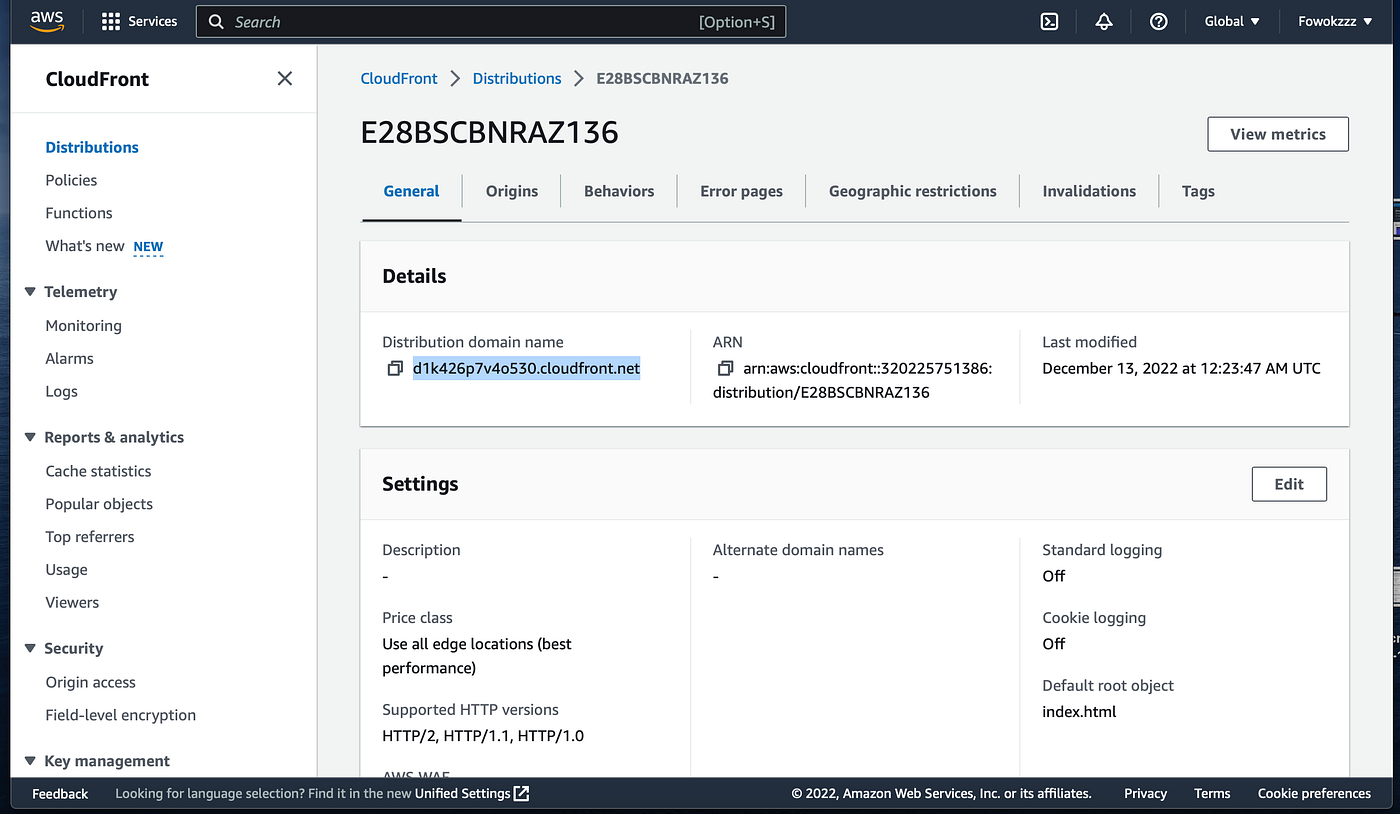Open Policies in the sidebar
The height and width of the screenshot is (814, 1400).
pos(71,180)
